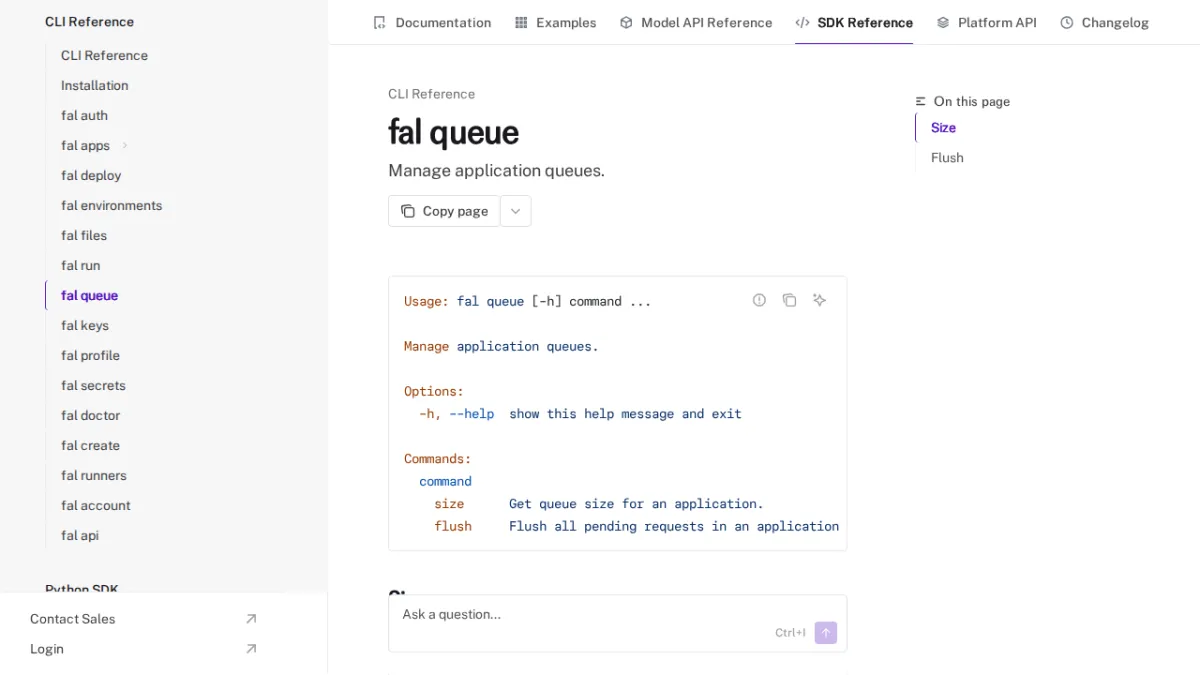Click the '-h, --help' option line

pyautogui.click(x=580, y=413)
